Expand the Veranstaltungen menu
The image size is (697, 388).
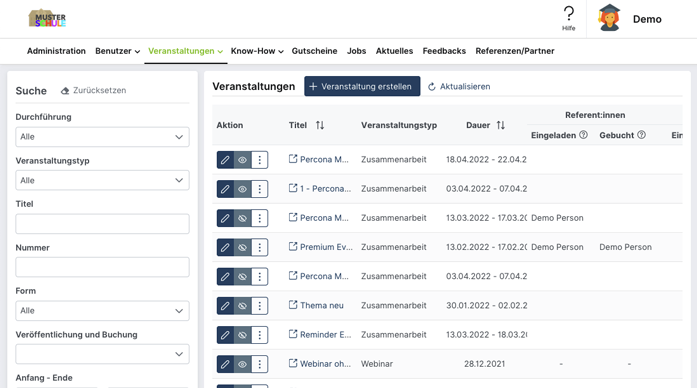click(185, 51)
